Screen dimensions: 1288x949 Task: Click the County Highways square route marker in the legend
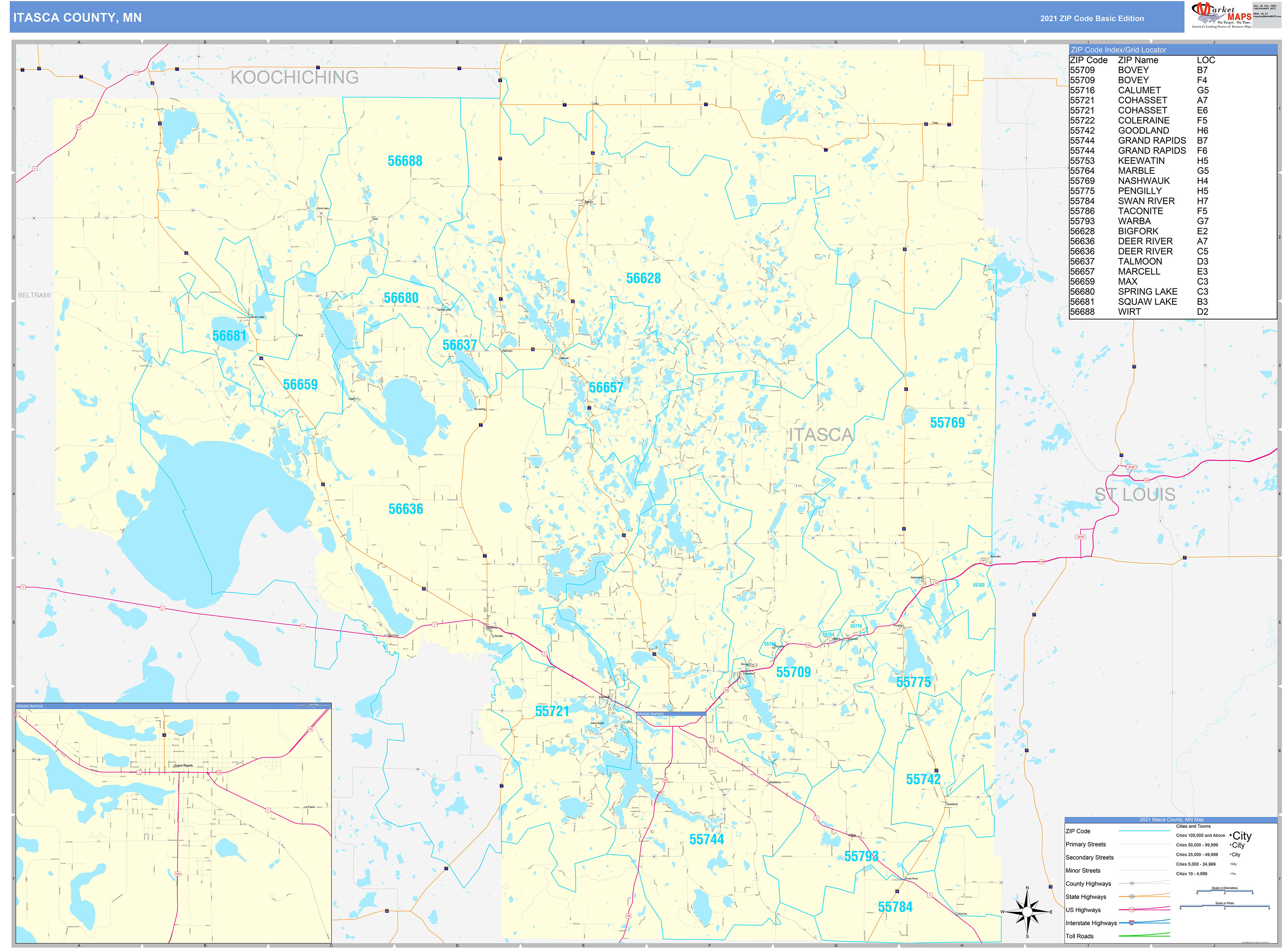coord(1132,884)
